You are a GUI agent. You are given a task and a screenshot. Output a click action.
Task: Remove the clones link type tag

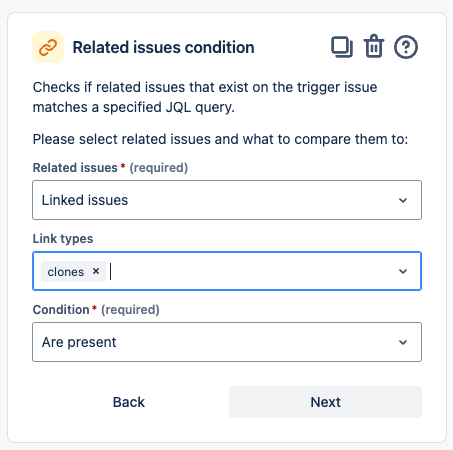(96, 271)
